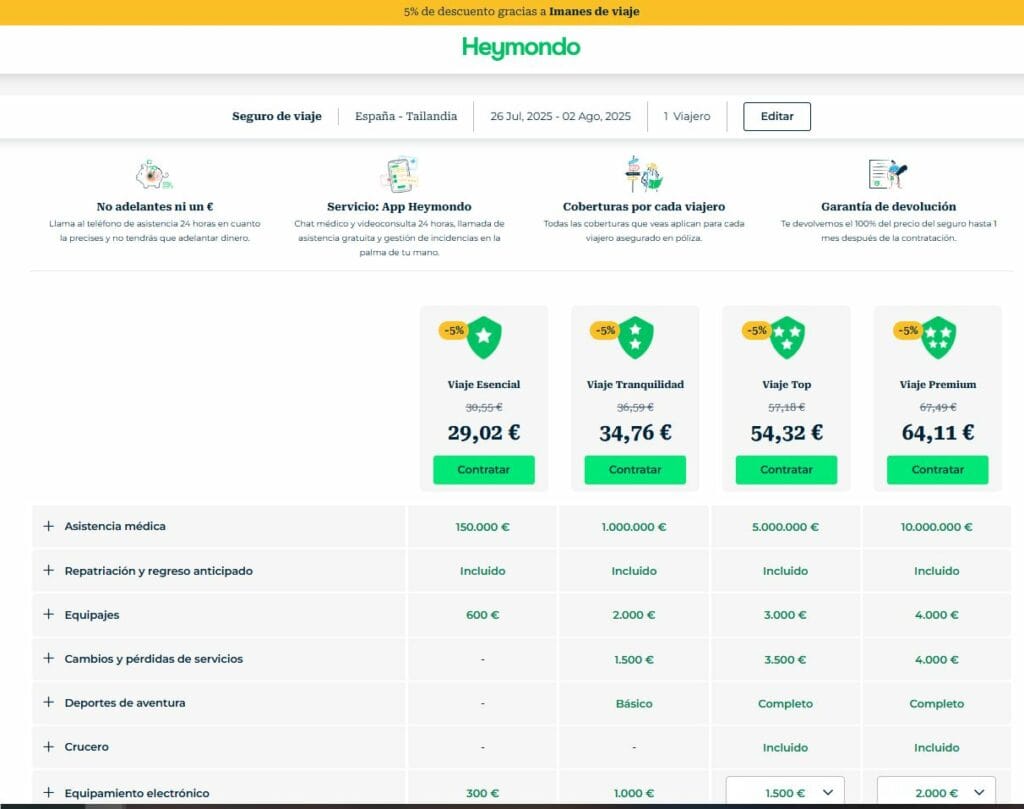Click the one-star shield of Viaje Esencial
1024x809 pixels.
[x=484, y=337]
